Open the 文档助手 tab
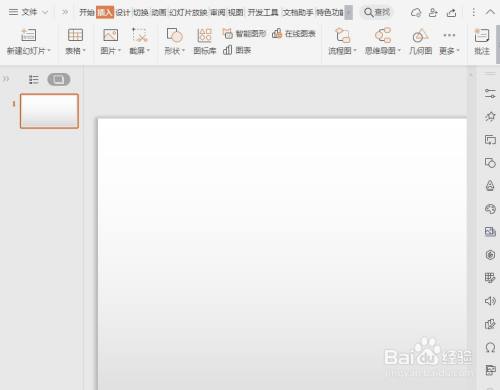 pyautogui.click(x=298, y=13)
